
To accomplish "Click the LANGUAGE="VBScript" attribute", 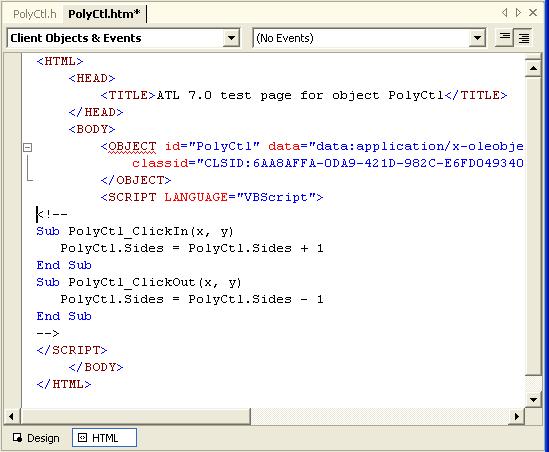I will (240, 197).
